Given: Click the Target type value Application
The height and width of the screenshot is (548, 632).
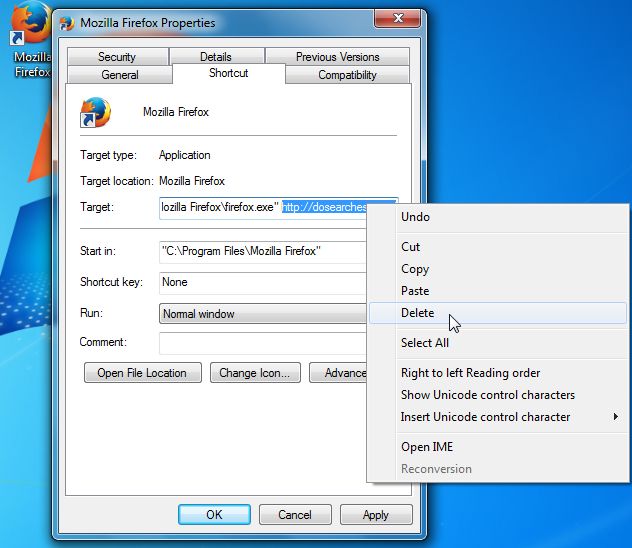Looking at the screenshot, I should (x=185, y=155).
